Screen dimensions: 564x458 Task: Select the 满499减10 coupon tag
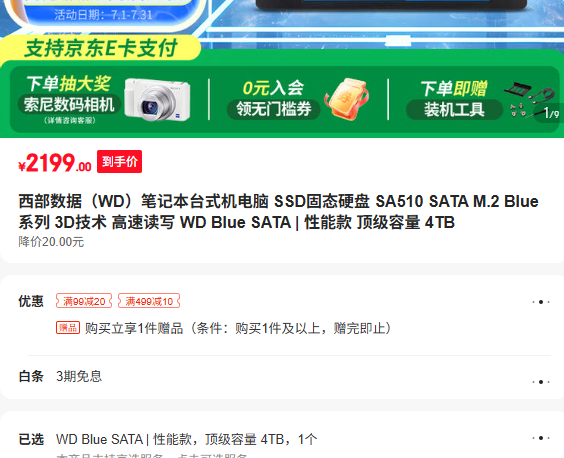tap(149, 301)
